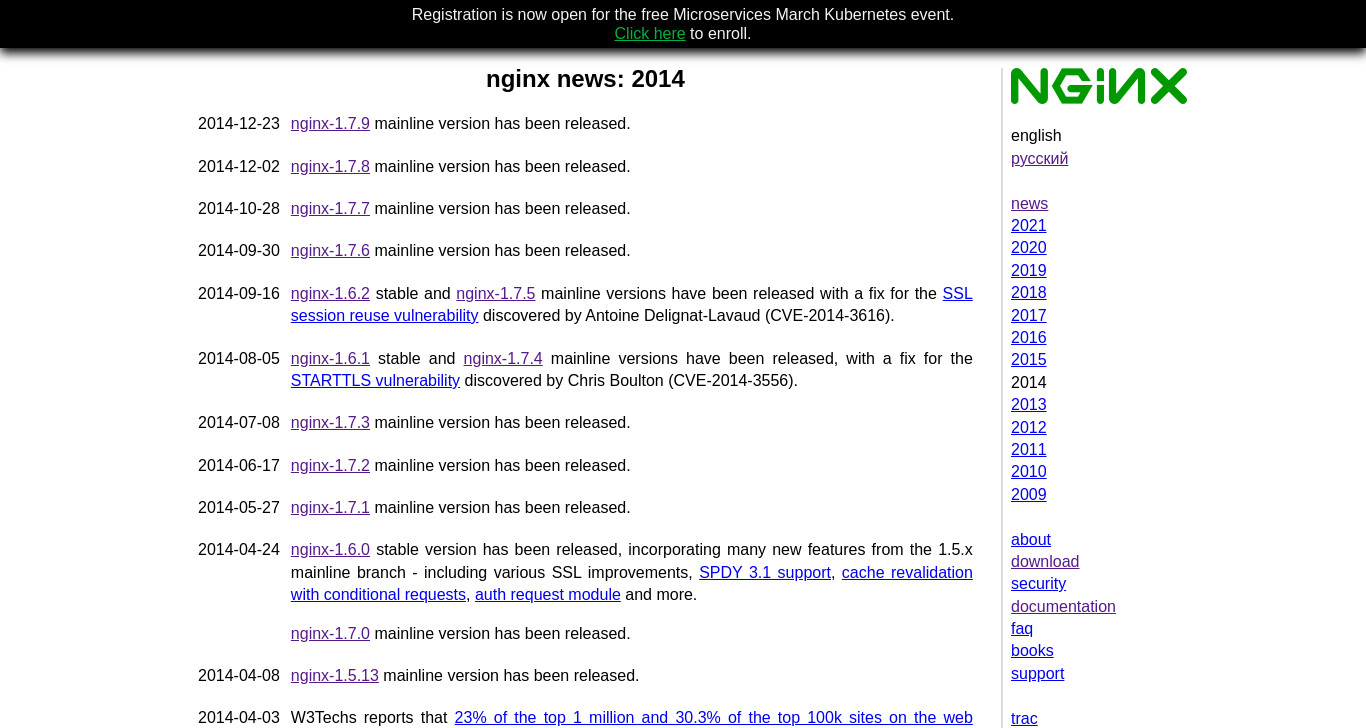This screenshot has width=1366, height=728.
Task: Open the 2020 news archive
Action: tap(1028, 248)
